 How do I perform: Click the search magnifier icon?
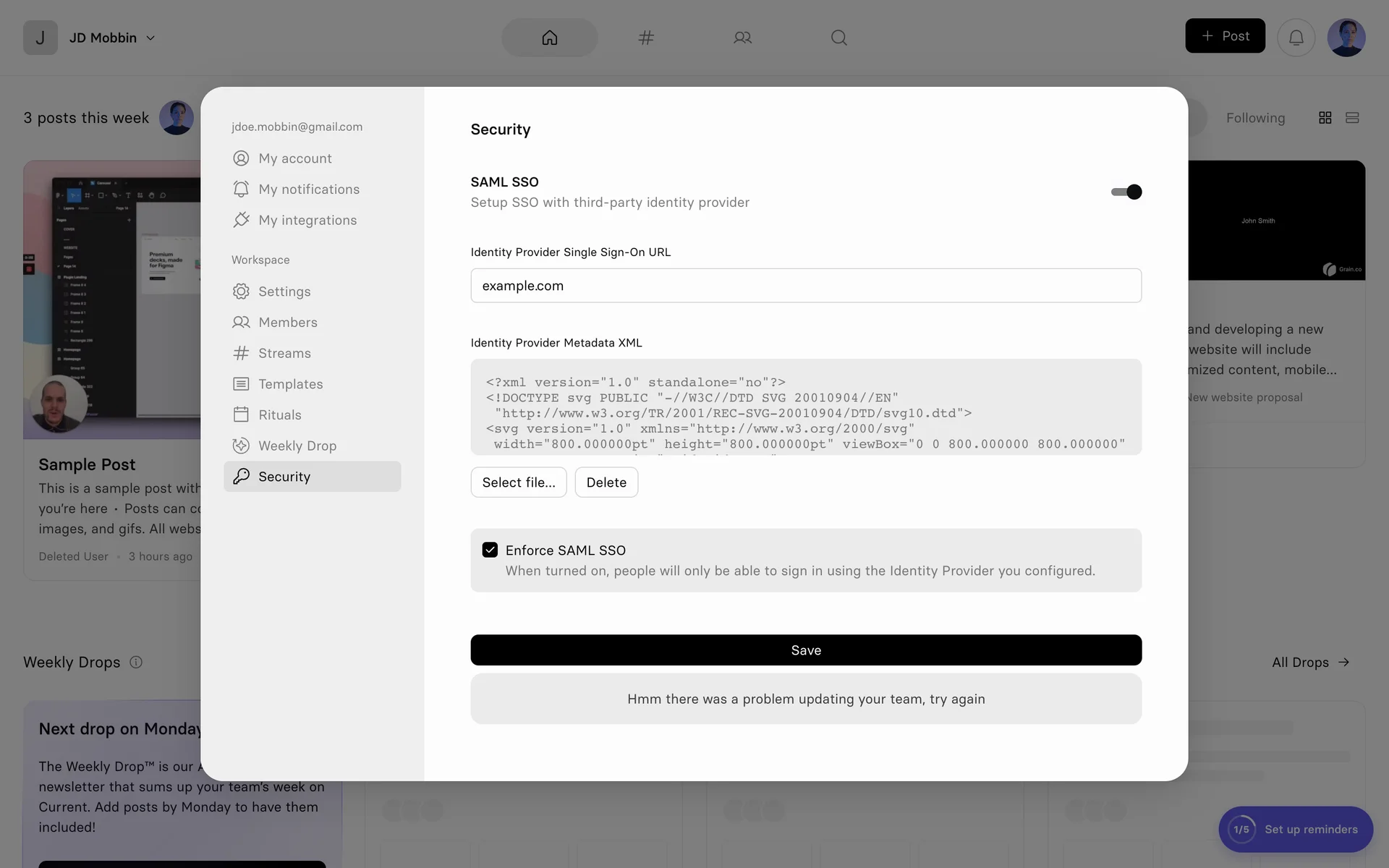pyautogui.click(x=838, y=38)
